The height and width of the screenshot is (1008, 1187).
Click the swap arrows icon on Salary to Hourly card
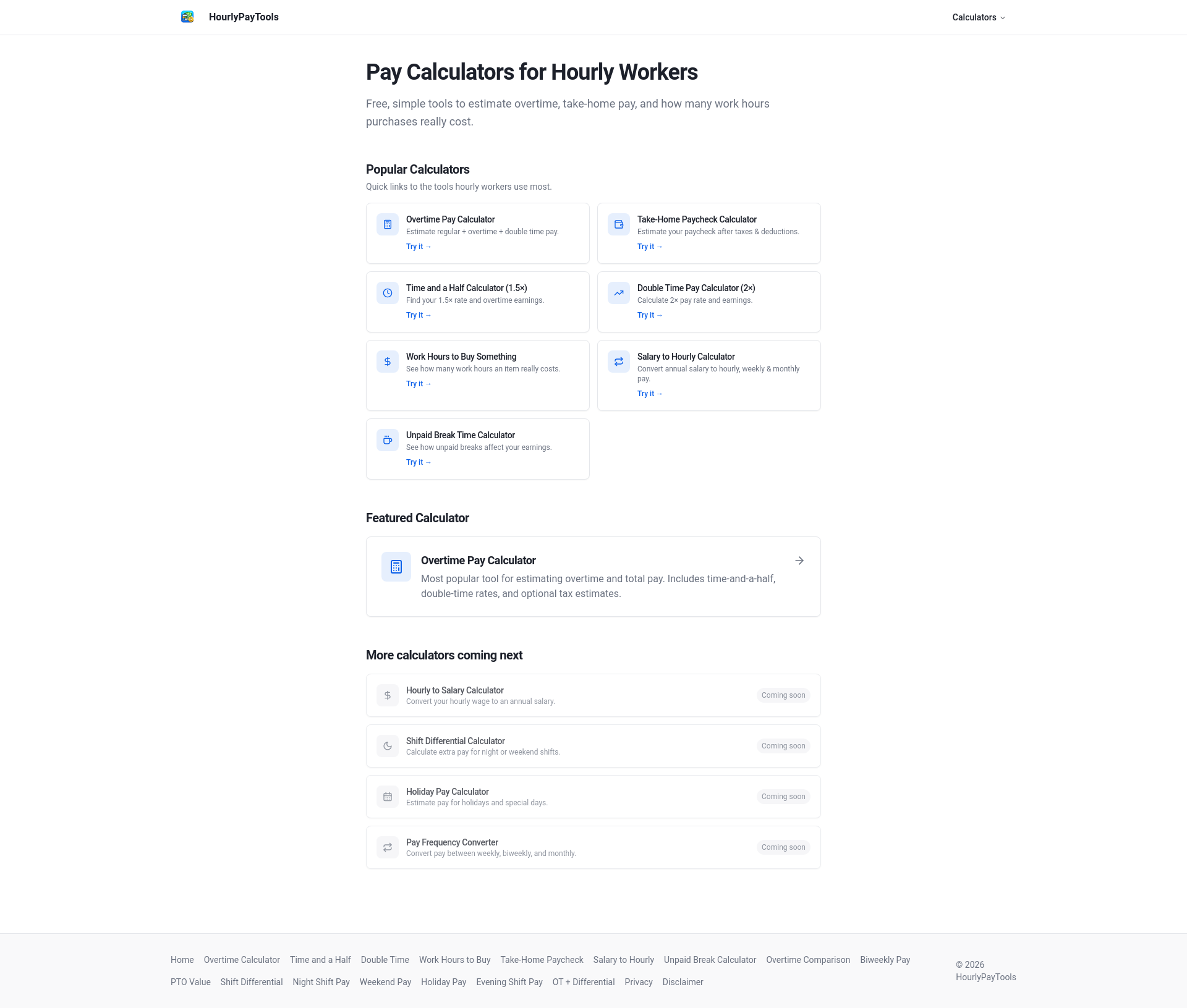coord(619,362)
